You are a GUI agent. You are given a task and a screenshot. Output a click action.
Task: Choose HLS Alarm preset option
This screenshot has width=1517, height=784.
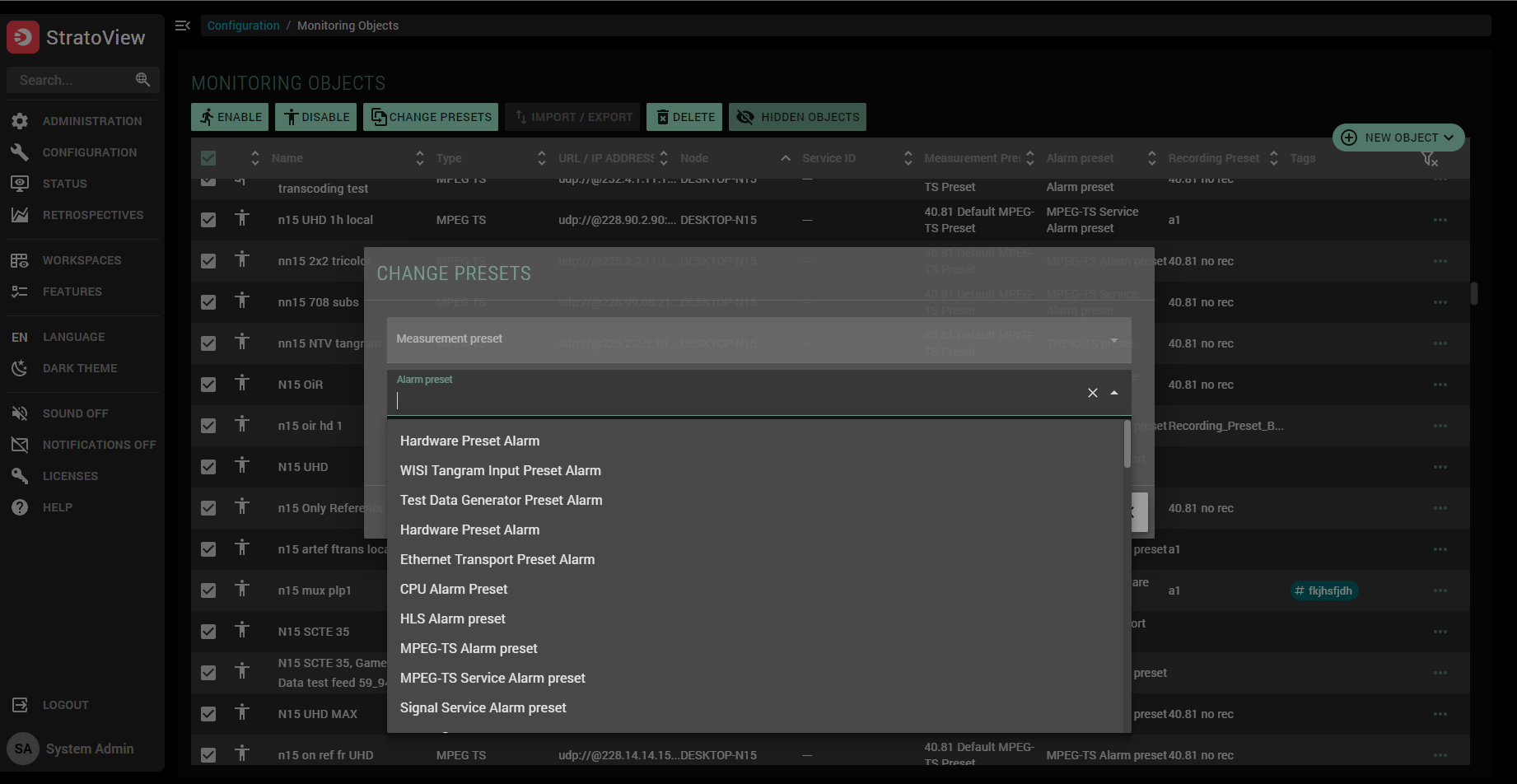pos(453,618)
